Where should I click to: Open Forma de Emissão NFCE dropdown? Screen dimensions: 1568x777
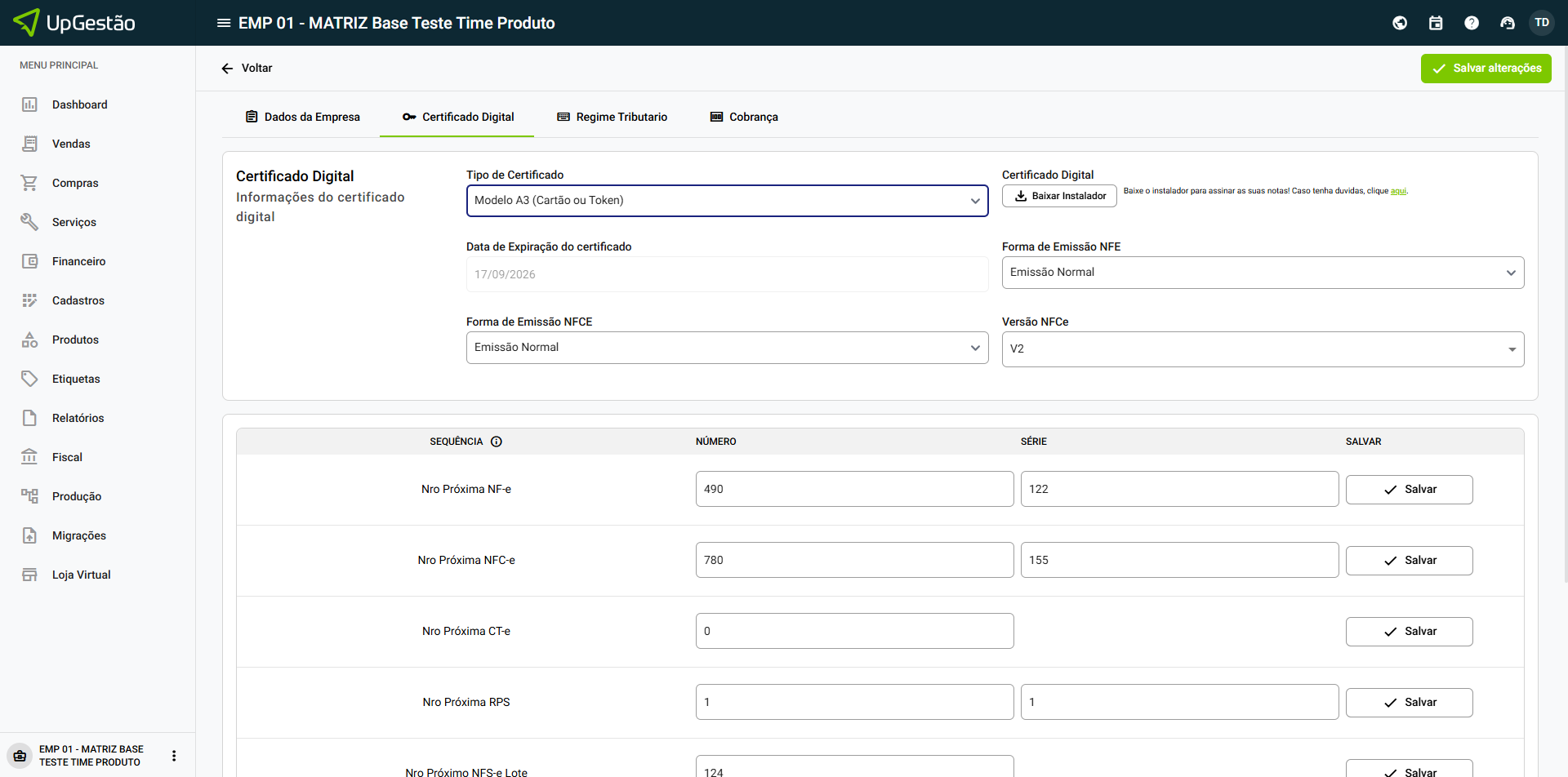(727, 348)
